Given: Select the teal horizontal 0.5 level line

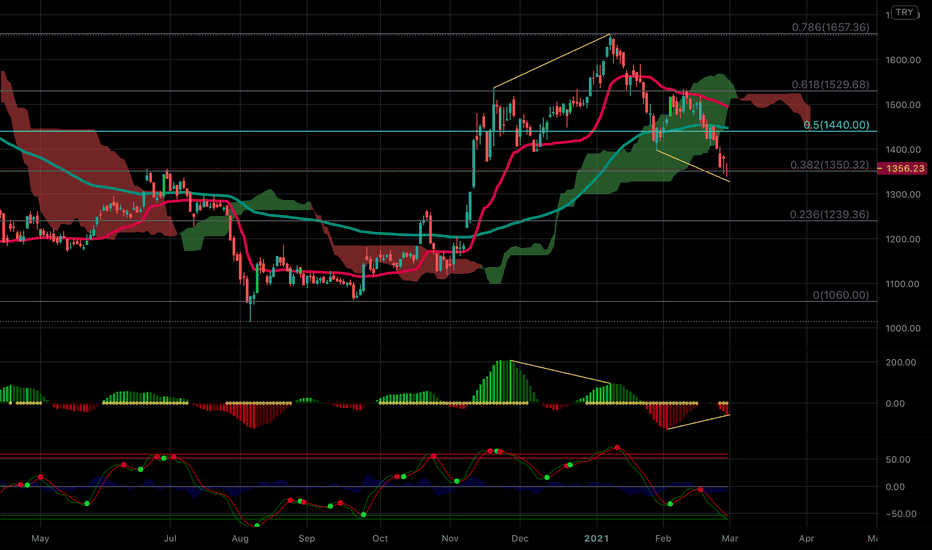Looking at the screenshot, I should click(x=438, y=131).
